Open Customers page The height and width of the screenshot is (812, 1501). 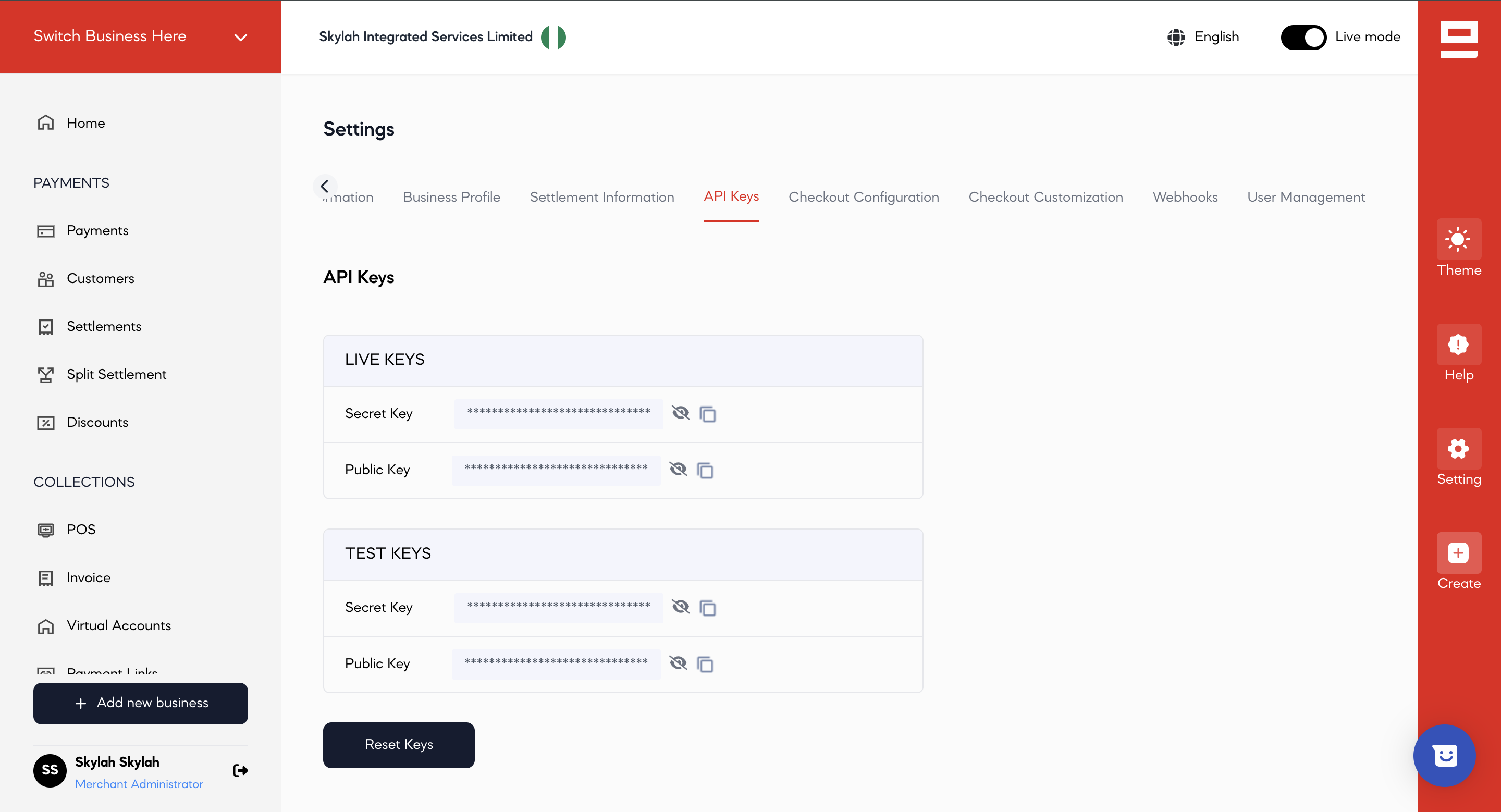pyautogui.click(x=85, y=278)
